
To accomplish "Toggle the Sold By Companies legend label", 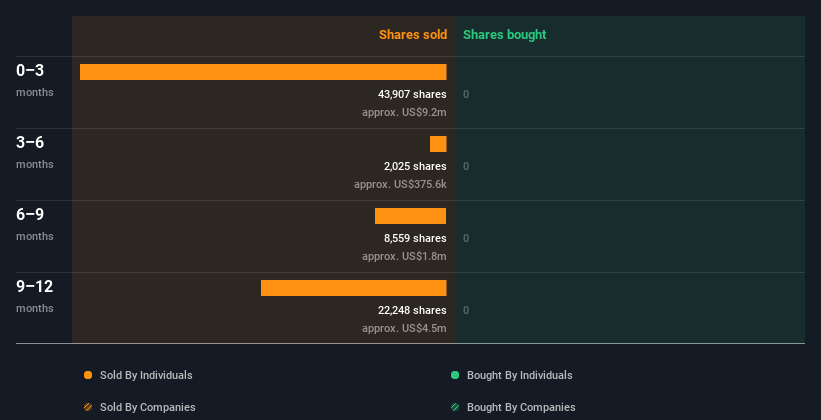I will (x=148, y=407).
